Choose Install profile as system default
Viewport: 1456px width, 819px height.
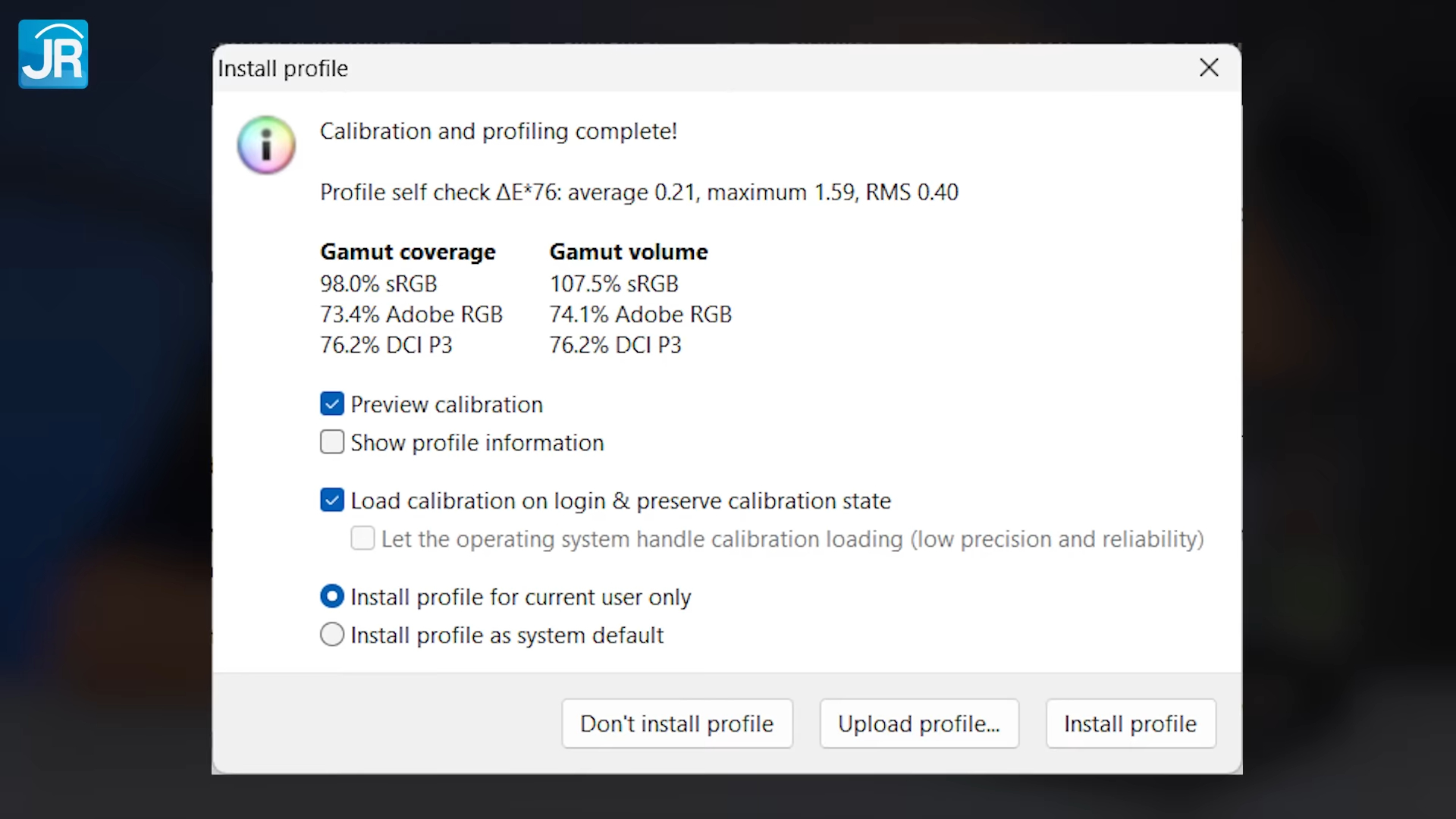tap(332, 635)
